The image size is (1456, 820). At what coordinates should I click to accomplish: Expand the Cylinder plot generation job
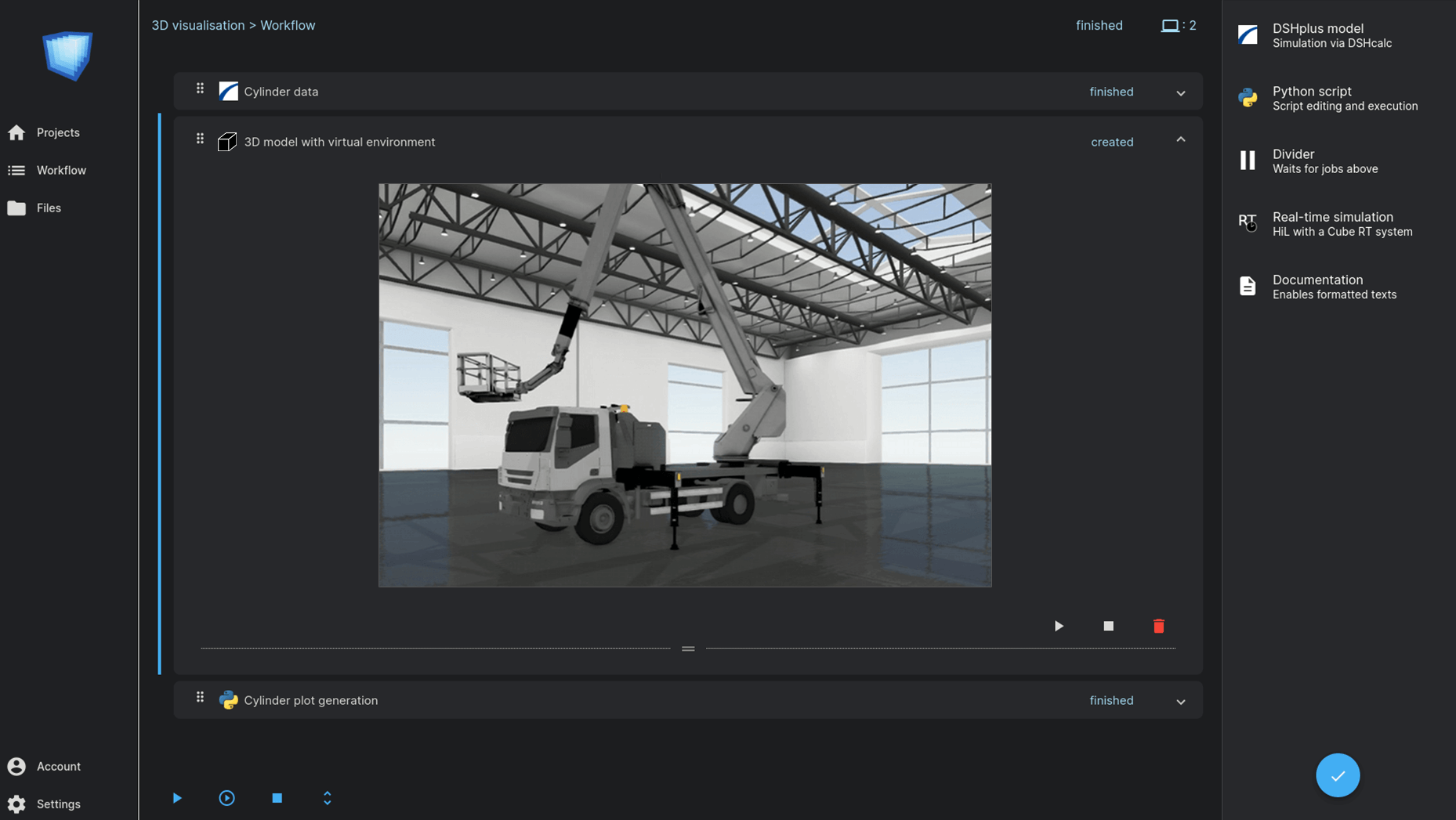point(1180,701)
